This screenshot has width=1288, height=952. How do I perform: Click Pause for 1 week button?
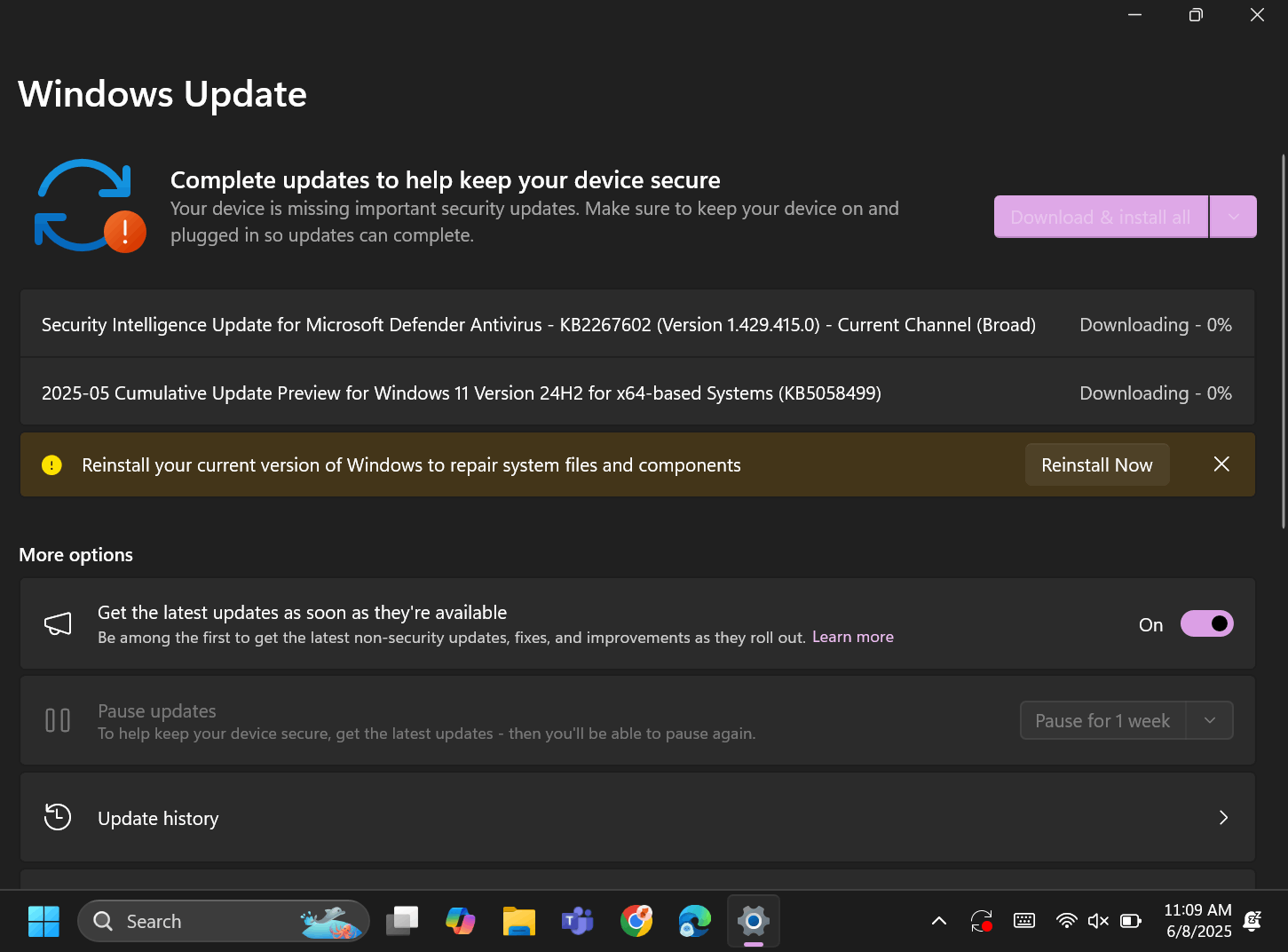(1102, 720)
